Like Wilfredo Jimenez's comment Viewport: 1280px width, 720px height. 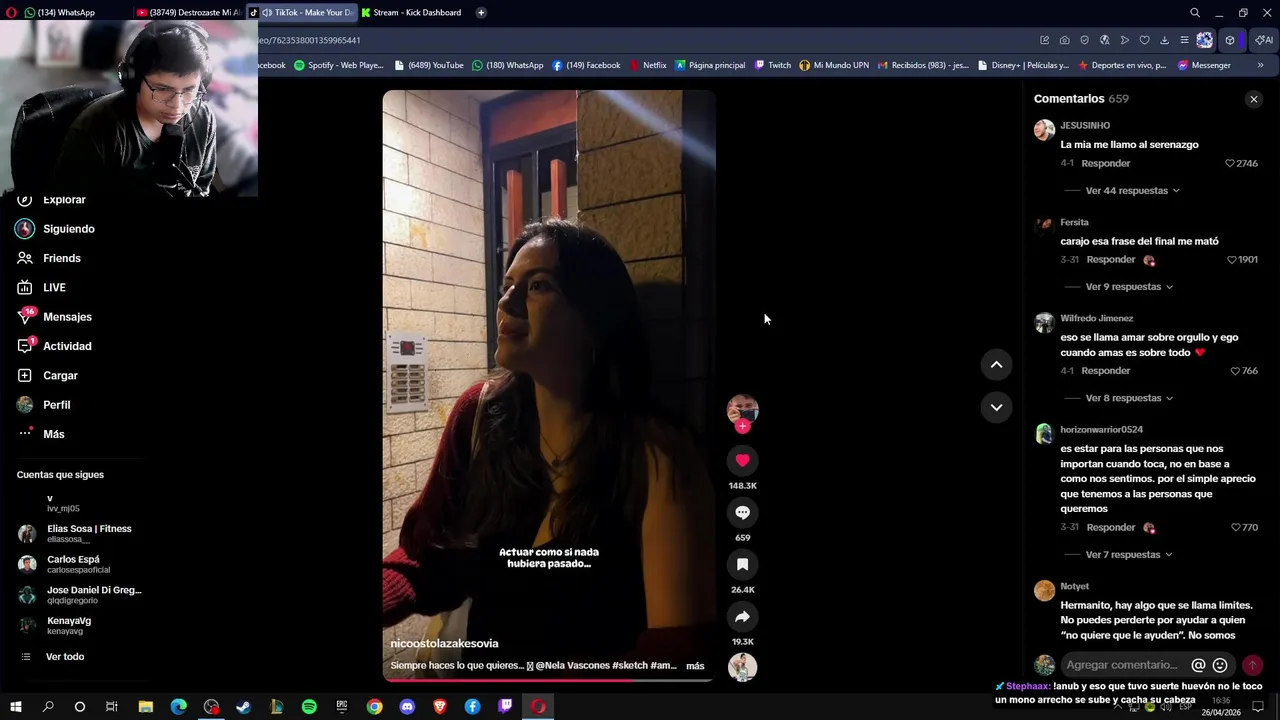point(1236,371)
